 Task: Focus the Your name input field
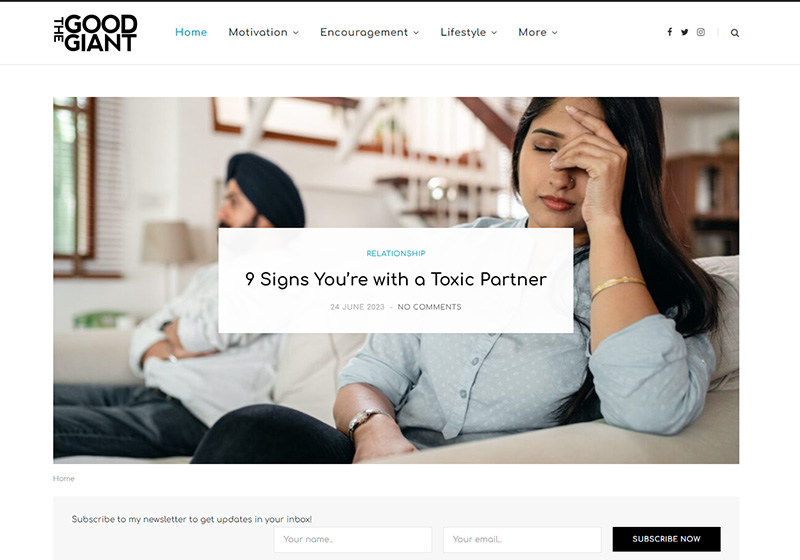(353, 540)
